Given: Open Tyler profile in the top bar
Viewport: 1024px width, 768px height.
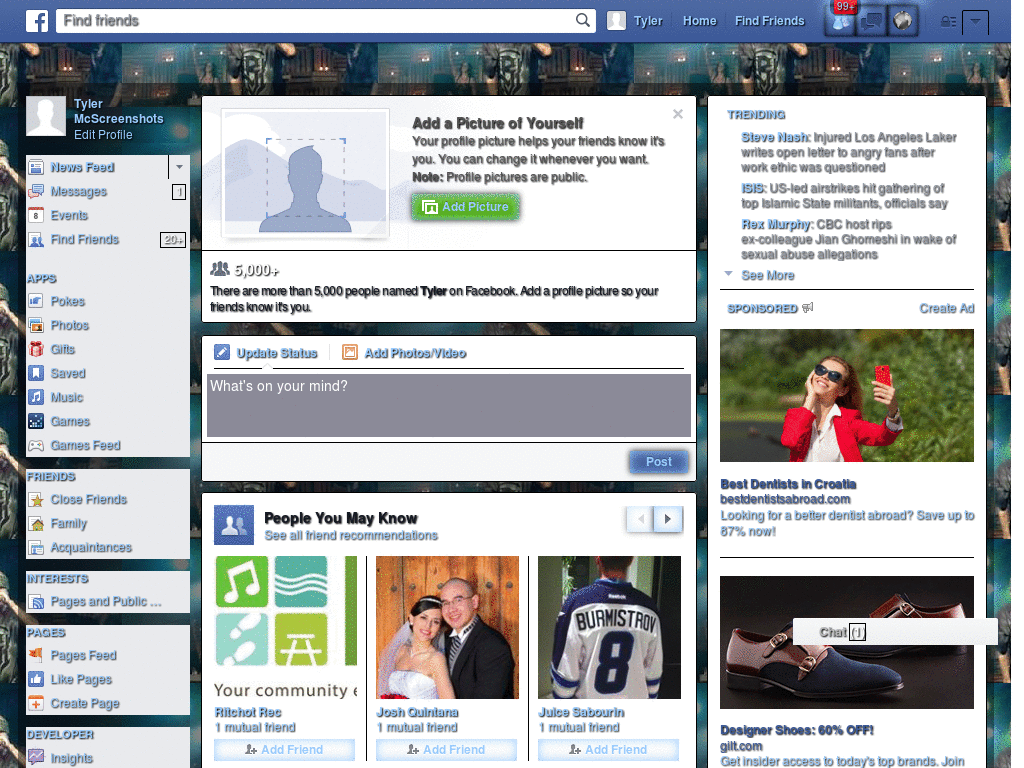Looking at the screenshot, I should pyautogui.click(x=635, y=21).
